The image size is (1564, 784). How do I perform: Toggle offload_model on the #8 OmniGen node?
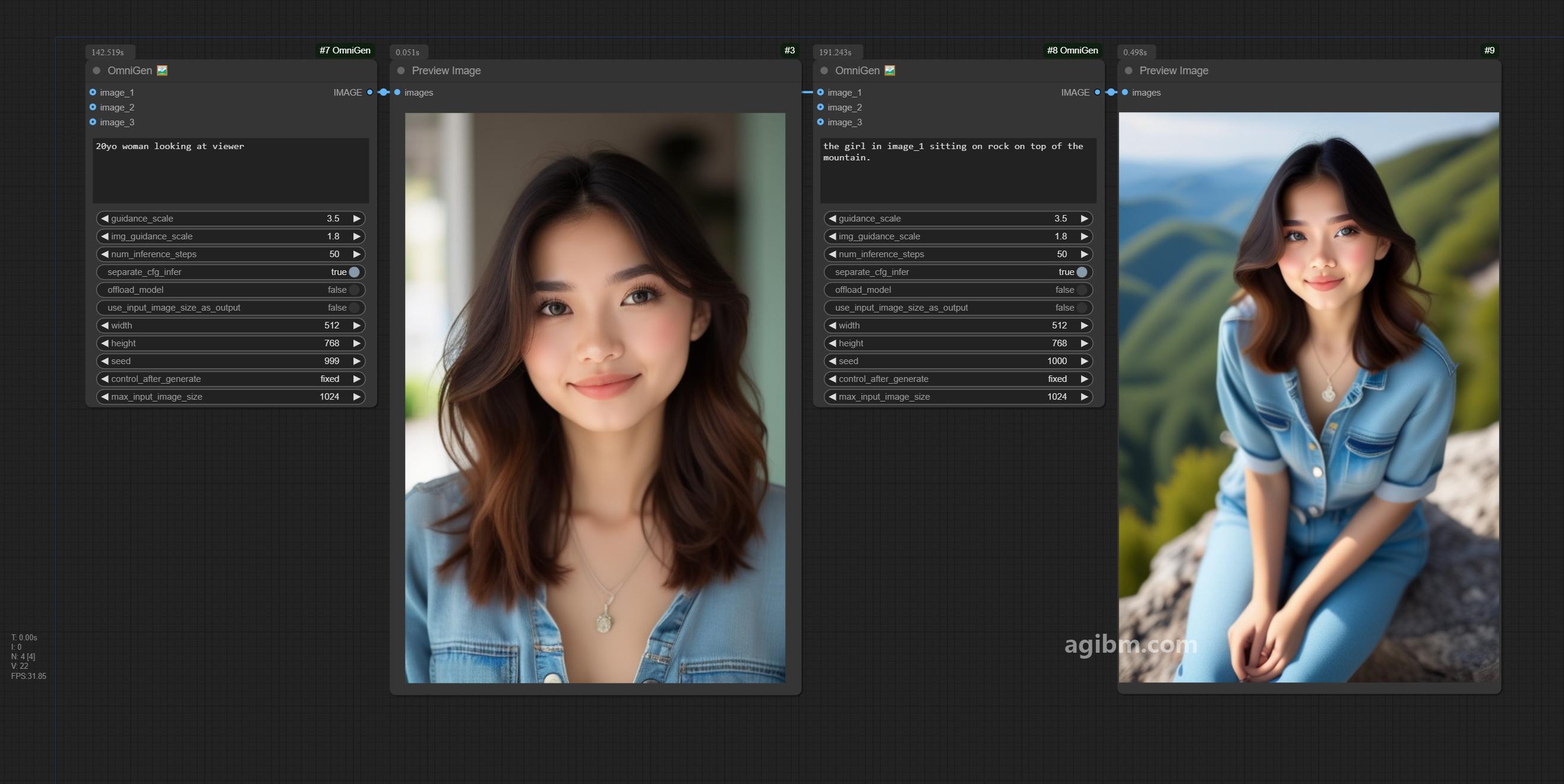pos(958,290)
